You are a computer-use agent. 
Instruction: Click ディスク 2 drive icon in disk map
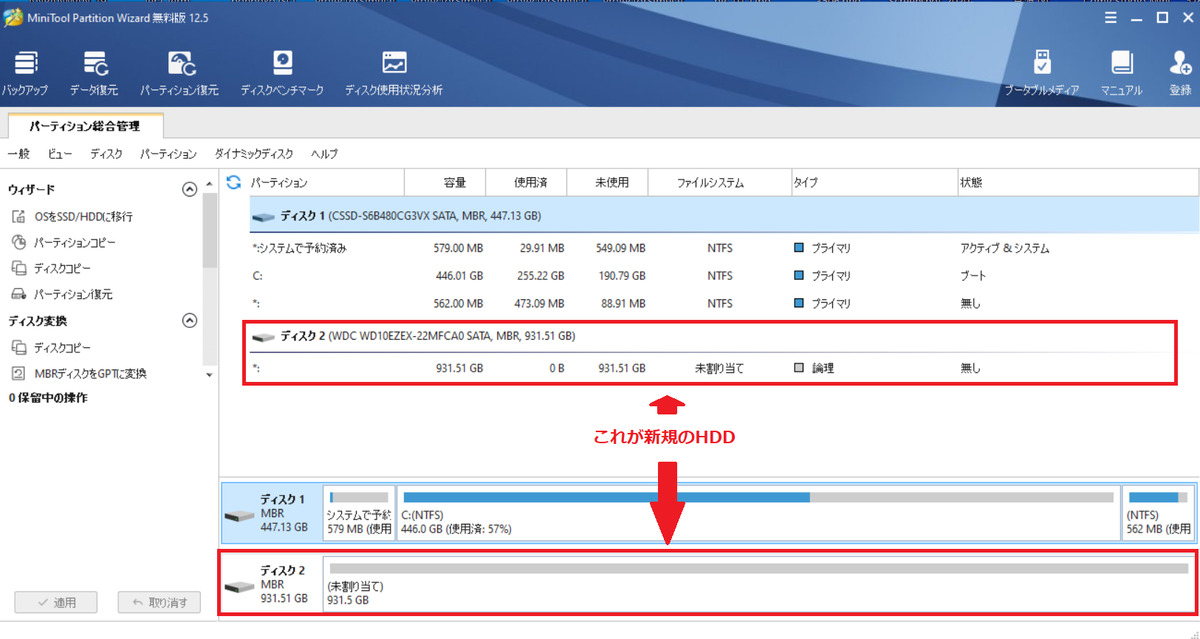[x=238, y=587]
